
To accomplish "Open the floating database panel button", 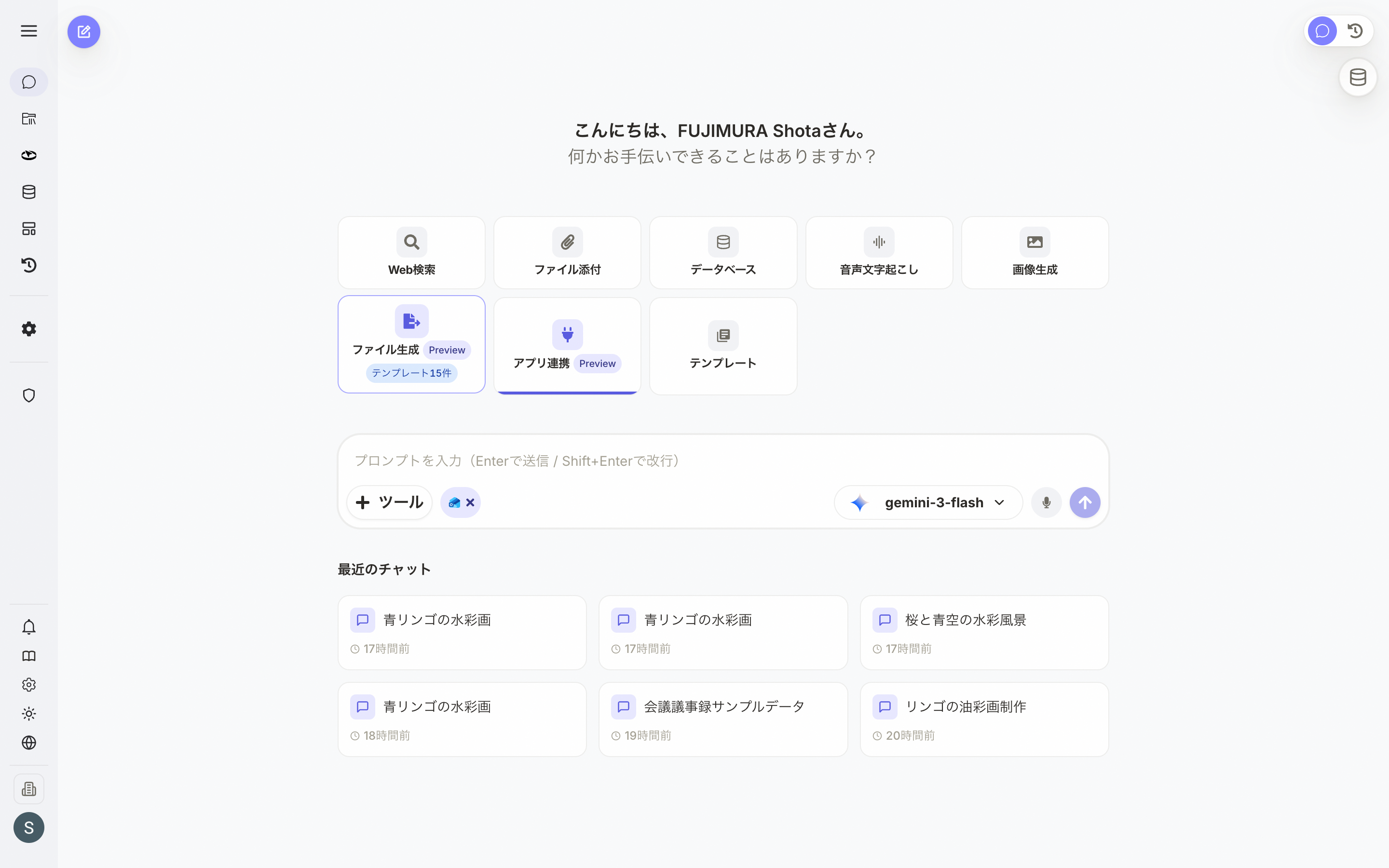I will point(1358,77).
